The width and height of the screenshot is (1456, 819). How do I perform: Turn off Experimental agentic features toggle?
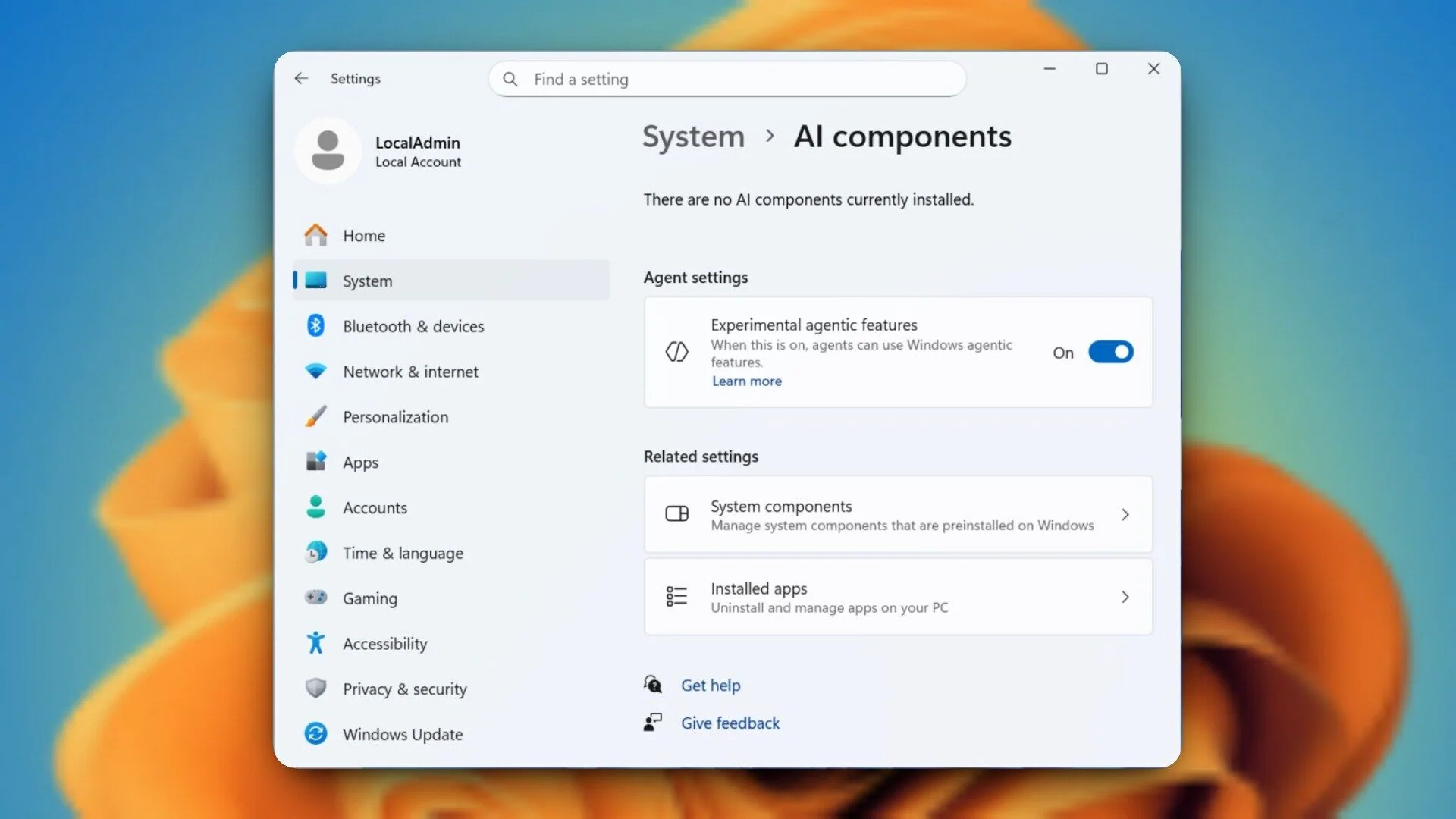tap(1110, 352)
